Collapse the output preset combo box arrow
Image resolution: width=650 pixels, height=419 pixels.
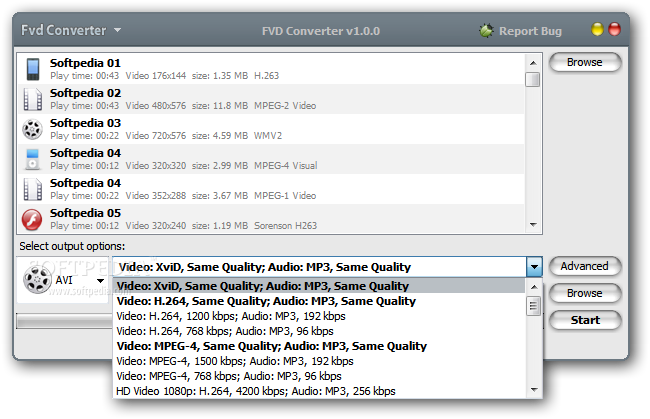(534, 267)
